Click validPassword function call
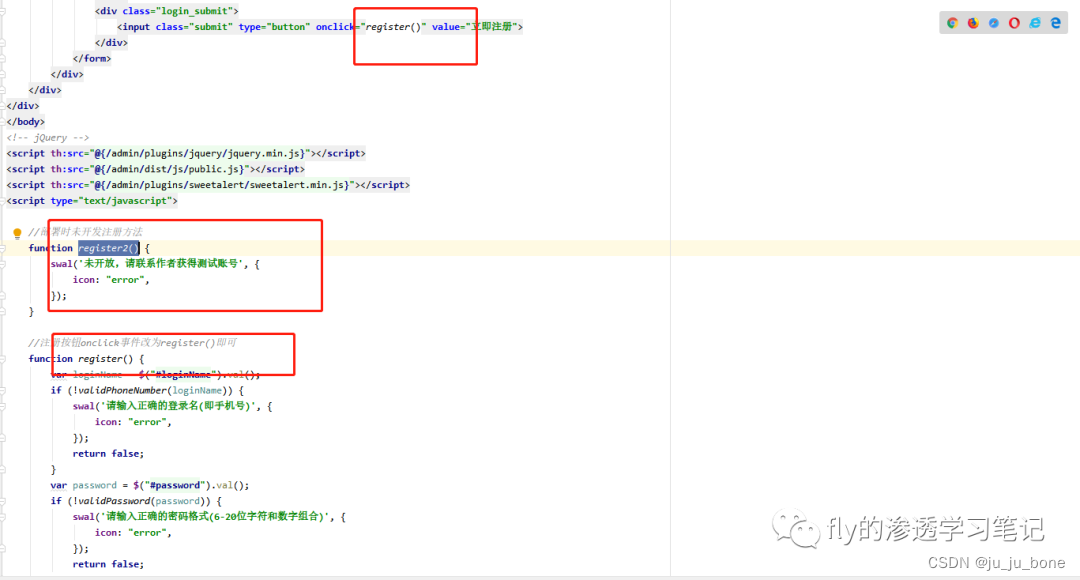The height and width of the screenshot is (580, 1080). pyautogui.click(x=114, y=501)
